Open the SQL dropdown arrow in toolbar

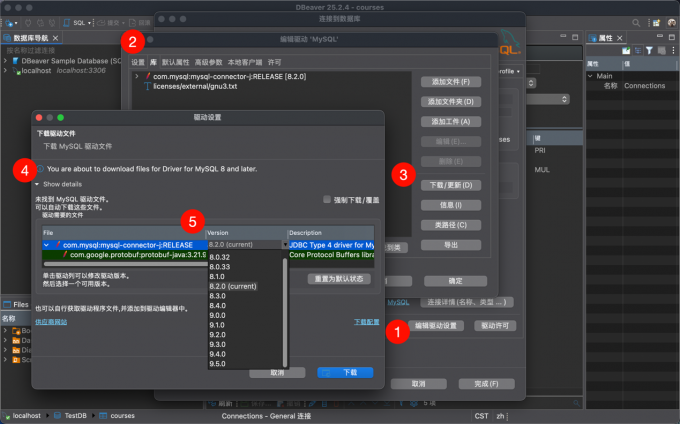pos(89,23)
